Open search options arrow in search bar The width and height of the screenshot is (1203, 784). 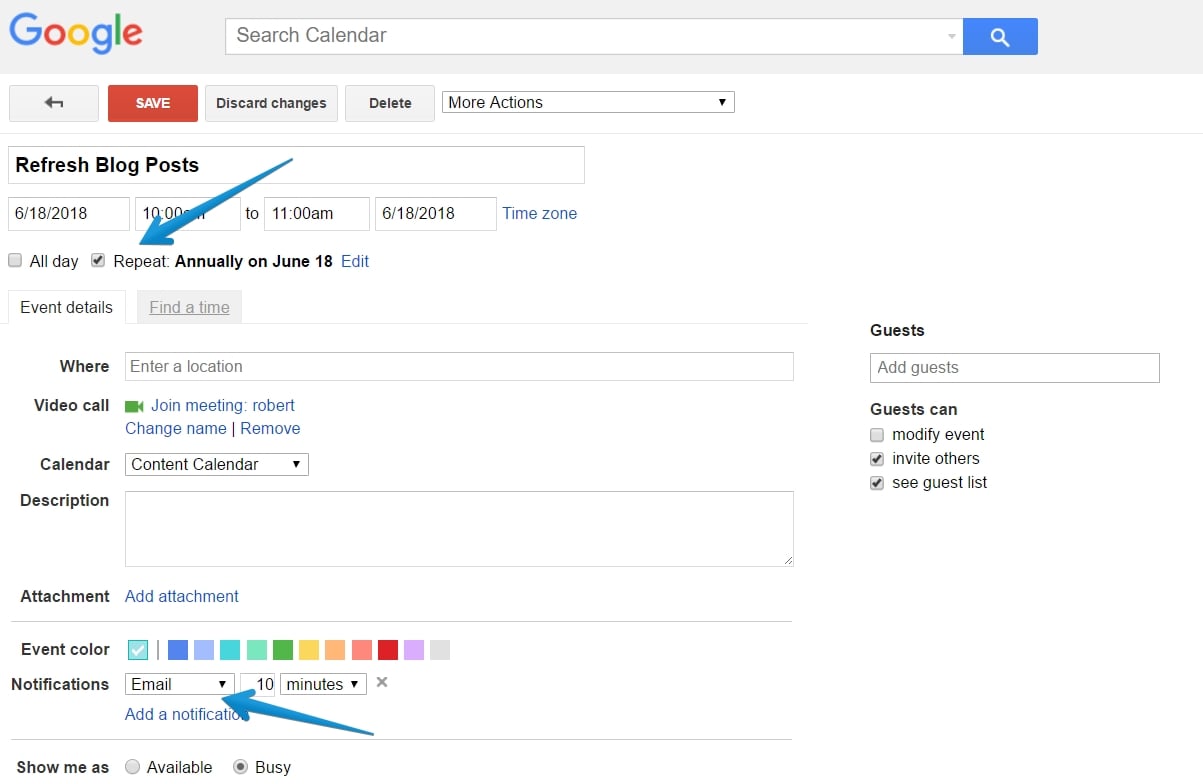coord(951,37)
